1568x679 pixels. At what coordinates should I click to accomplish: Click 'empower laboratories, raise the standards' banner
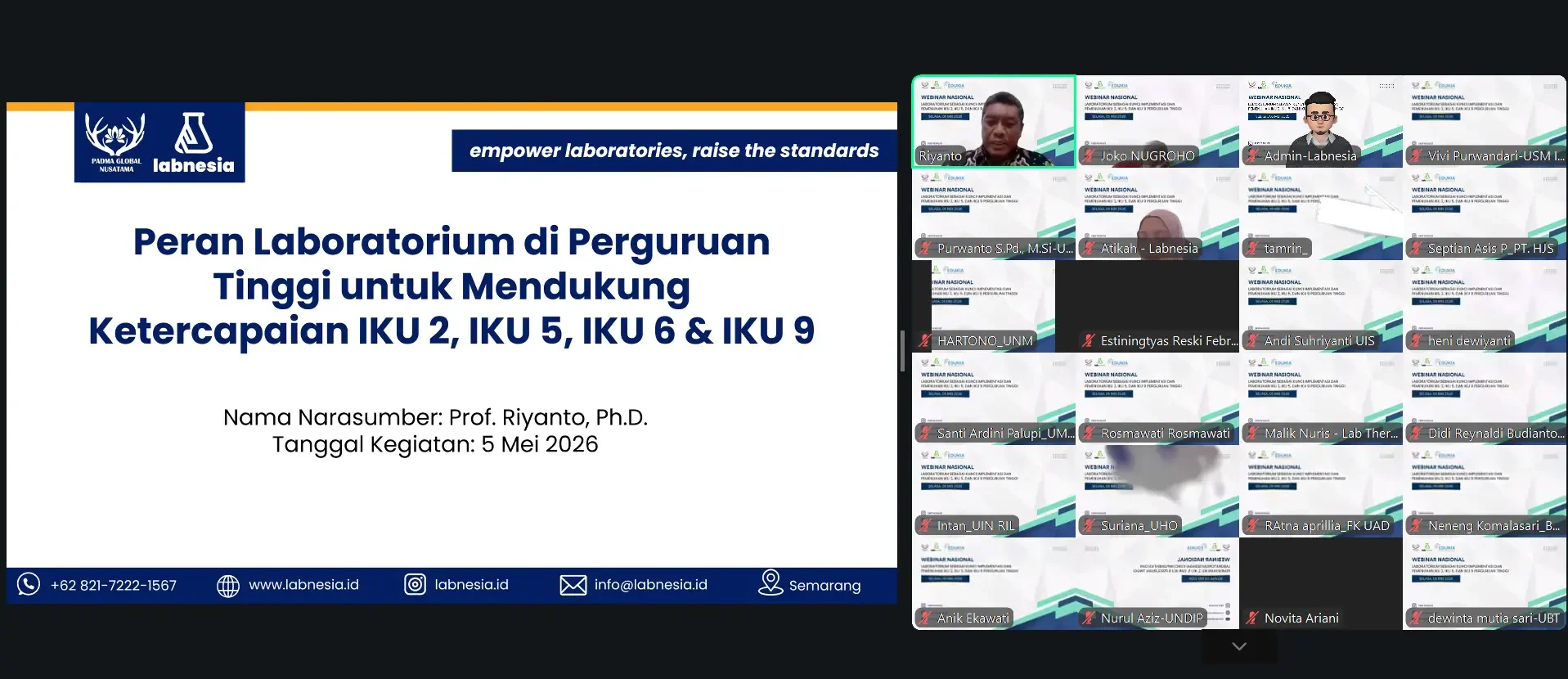pyautogui.click(x=674, y=151)
